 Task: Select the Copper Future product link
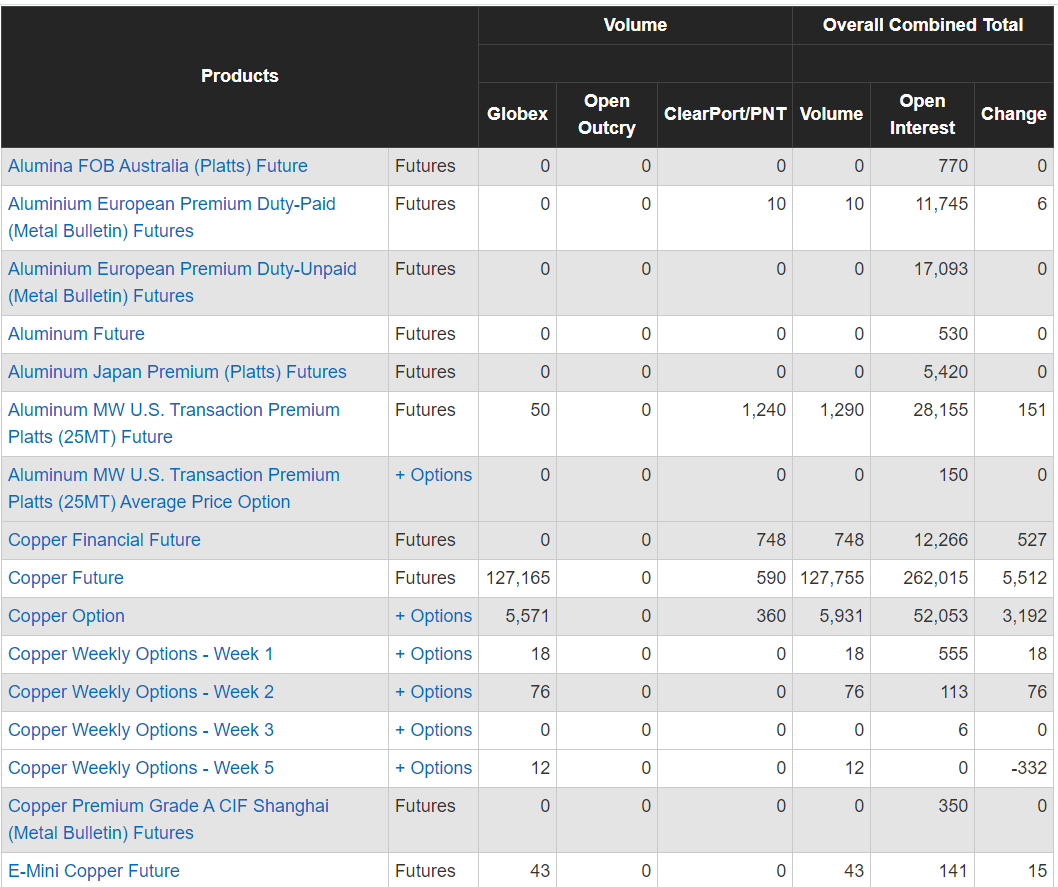click(66, 578)
